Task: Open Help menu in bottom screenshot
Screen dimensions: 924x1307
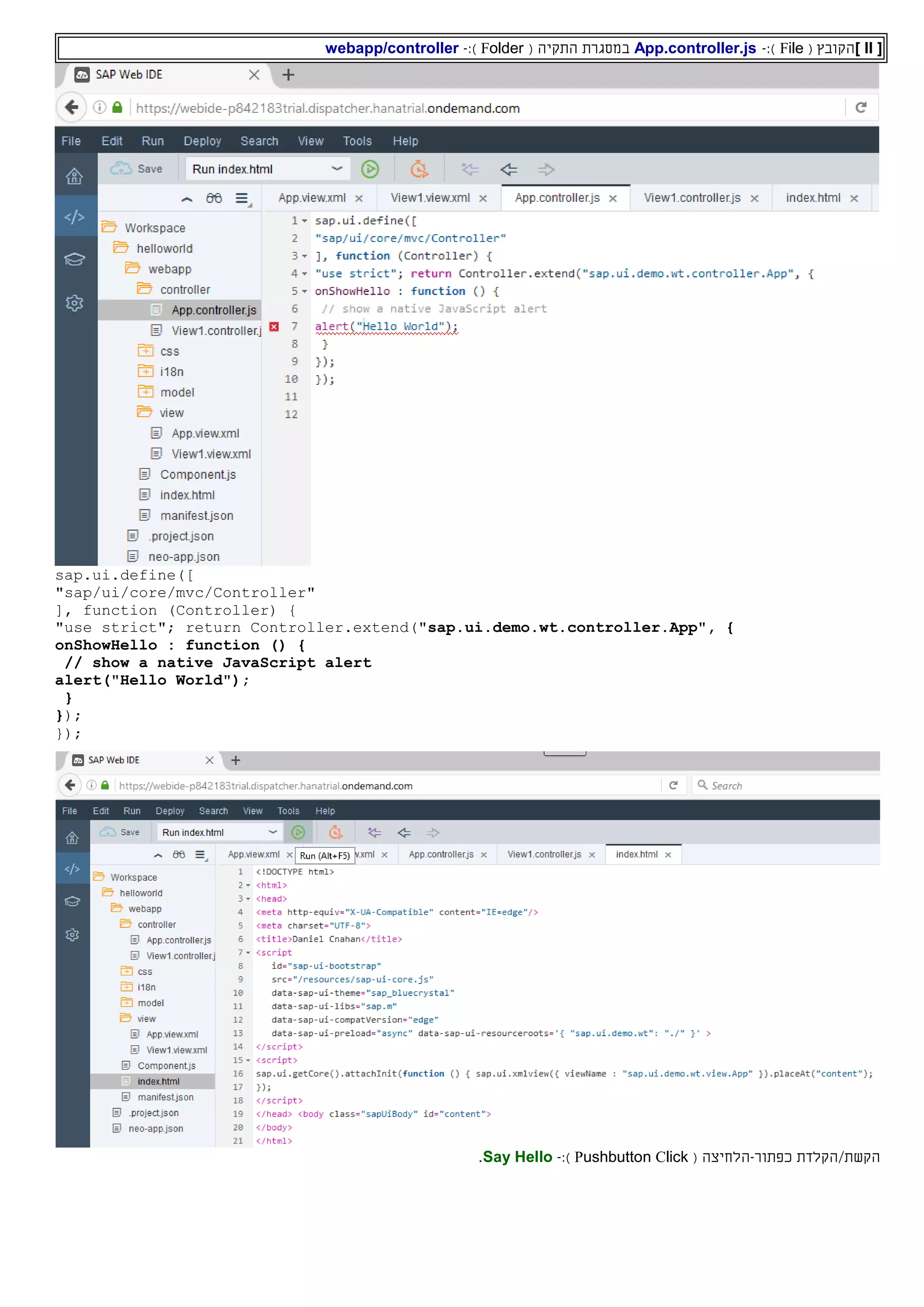Action: click(x=325, y=811)
